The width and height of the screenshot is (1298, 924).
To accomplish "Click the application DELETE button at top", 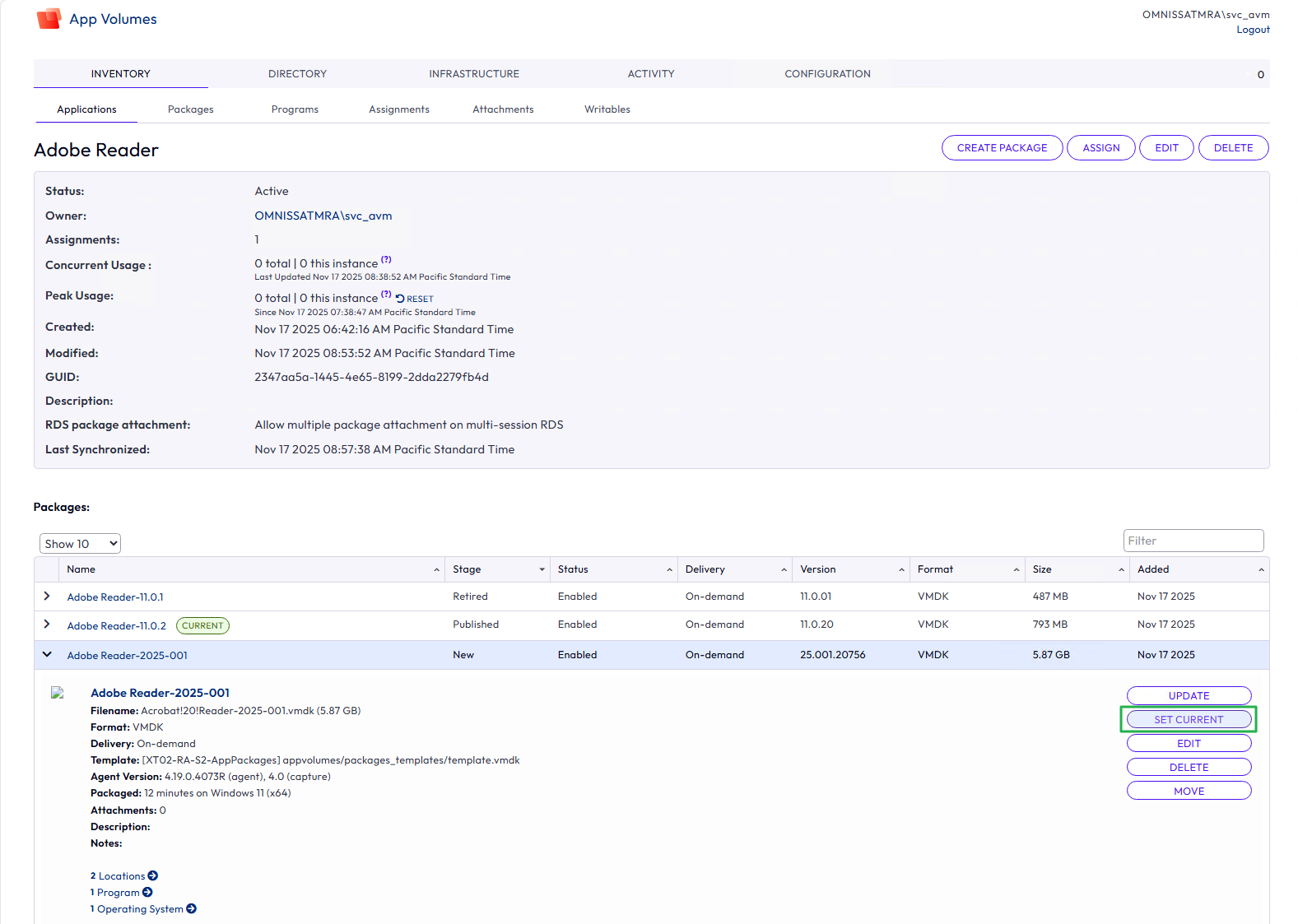I will tap(1233, 147).
